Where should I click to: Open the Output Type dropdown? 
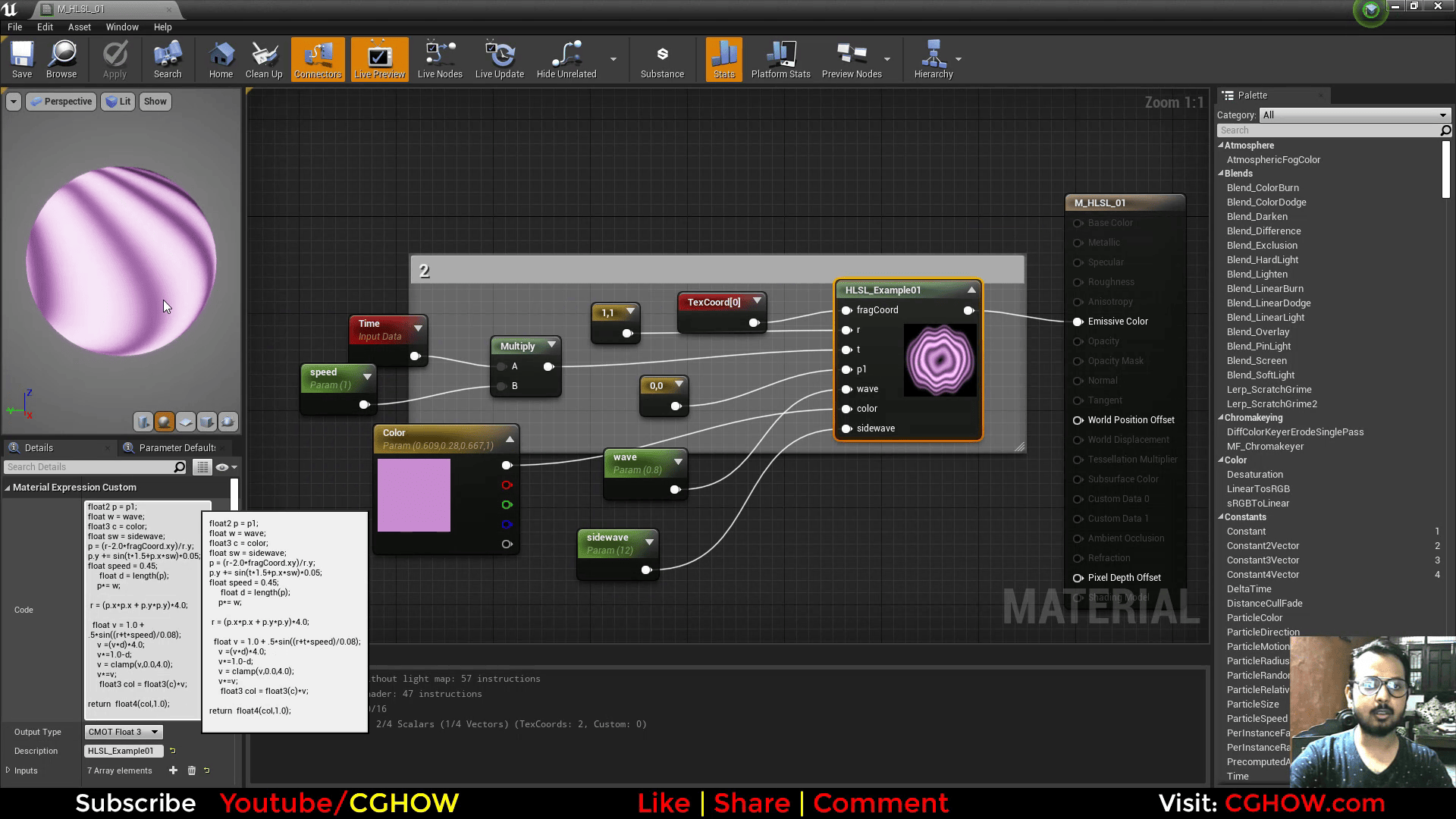[124, 732]
